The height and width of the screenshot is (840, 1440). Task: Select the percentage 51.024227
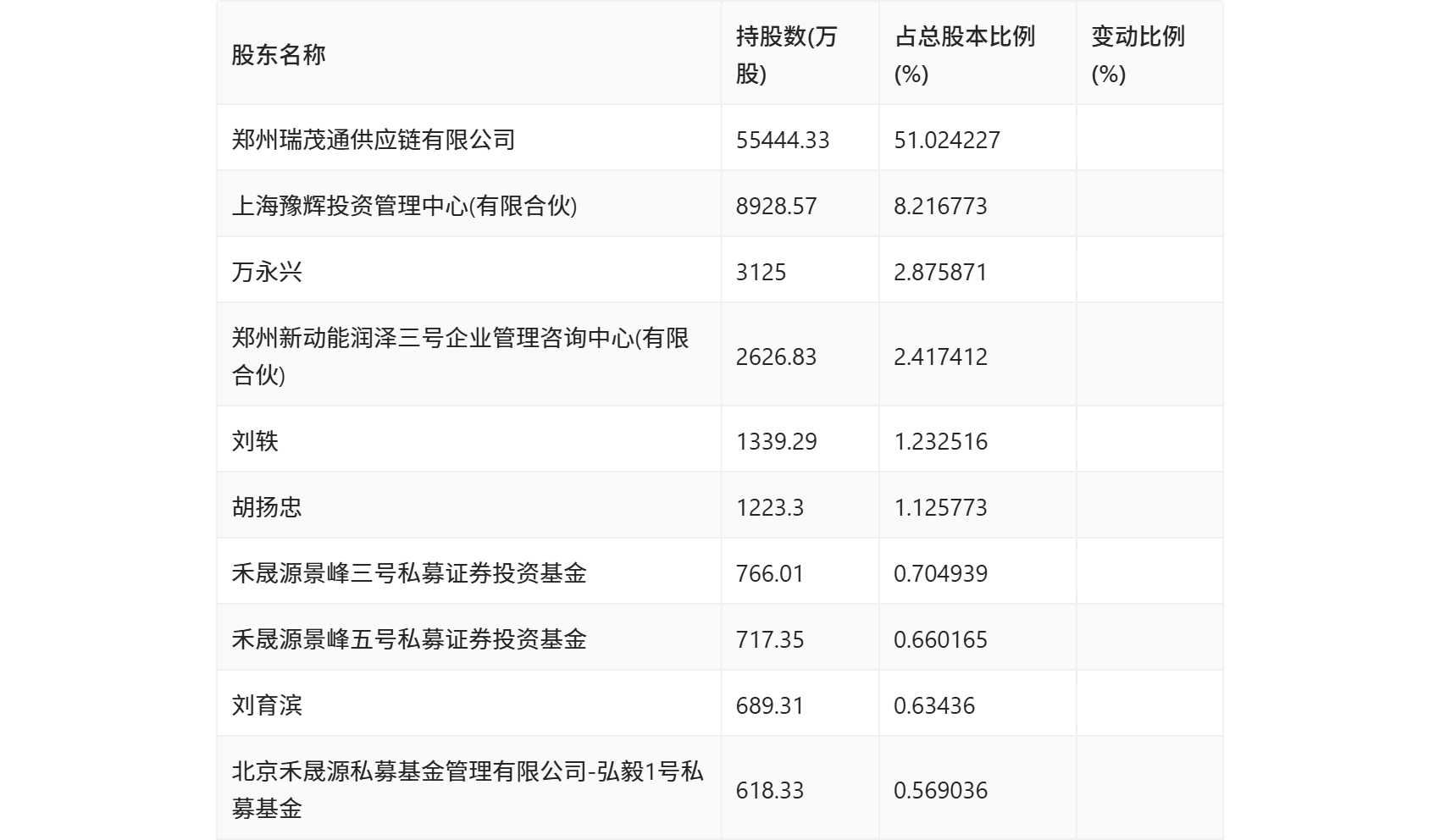[x=947, y=140]
